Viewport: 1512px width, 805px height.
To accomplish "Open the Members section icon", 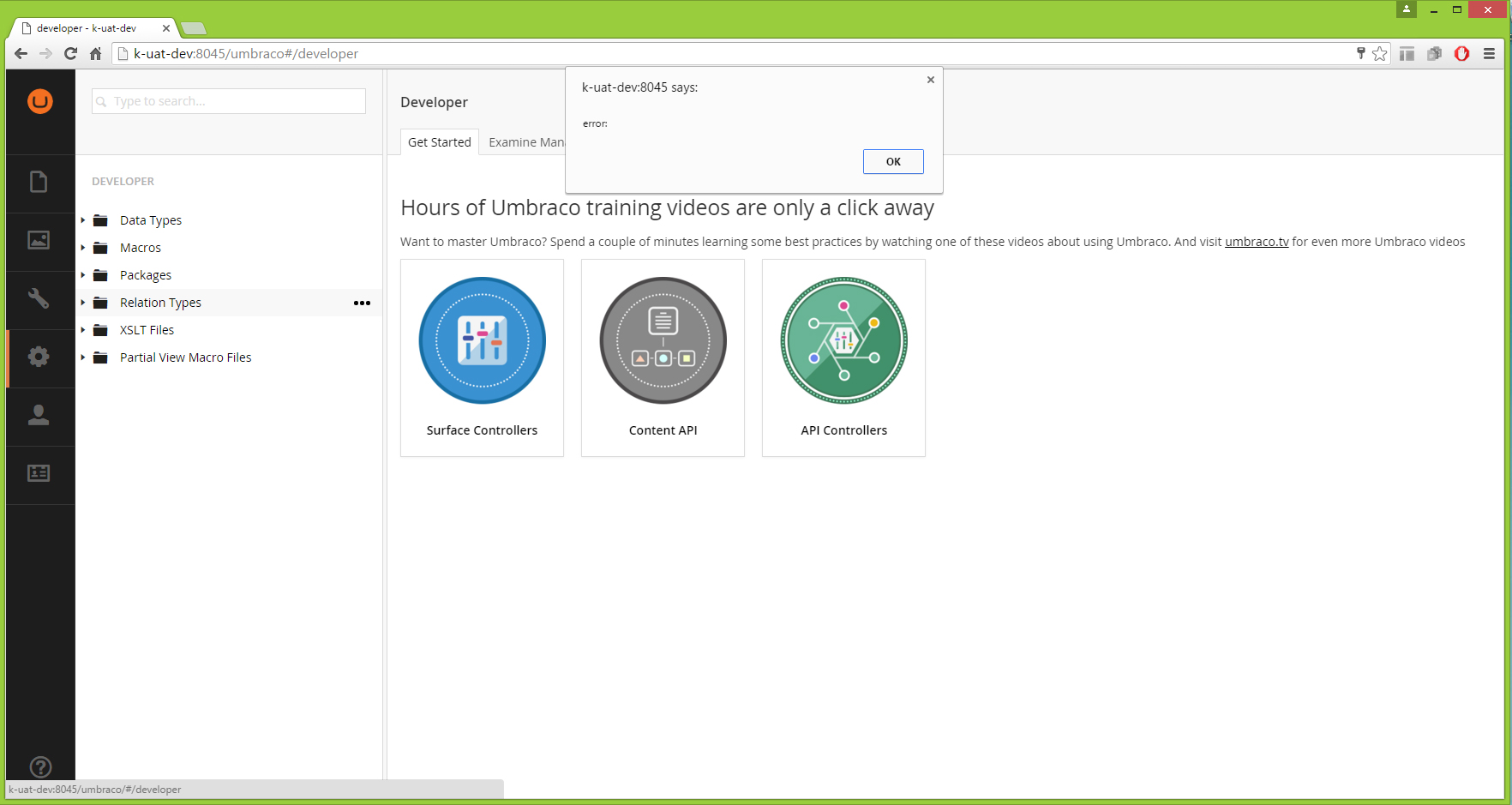I will [39, 473].
